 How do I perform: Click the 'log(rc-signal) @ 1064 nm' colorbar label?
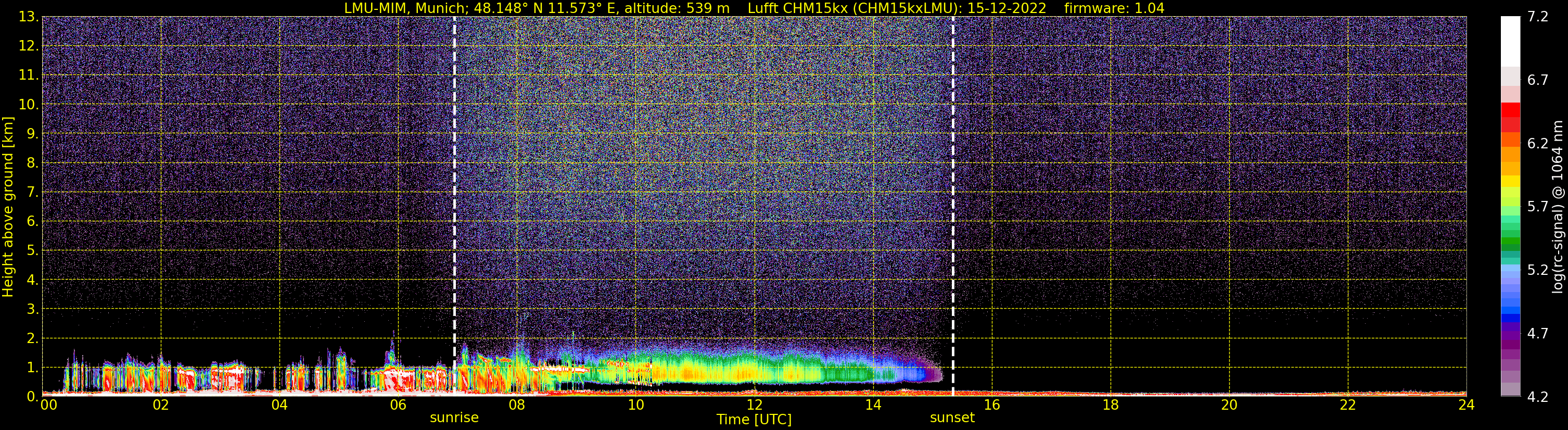(1557, 207)
